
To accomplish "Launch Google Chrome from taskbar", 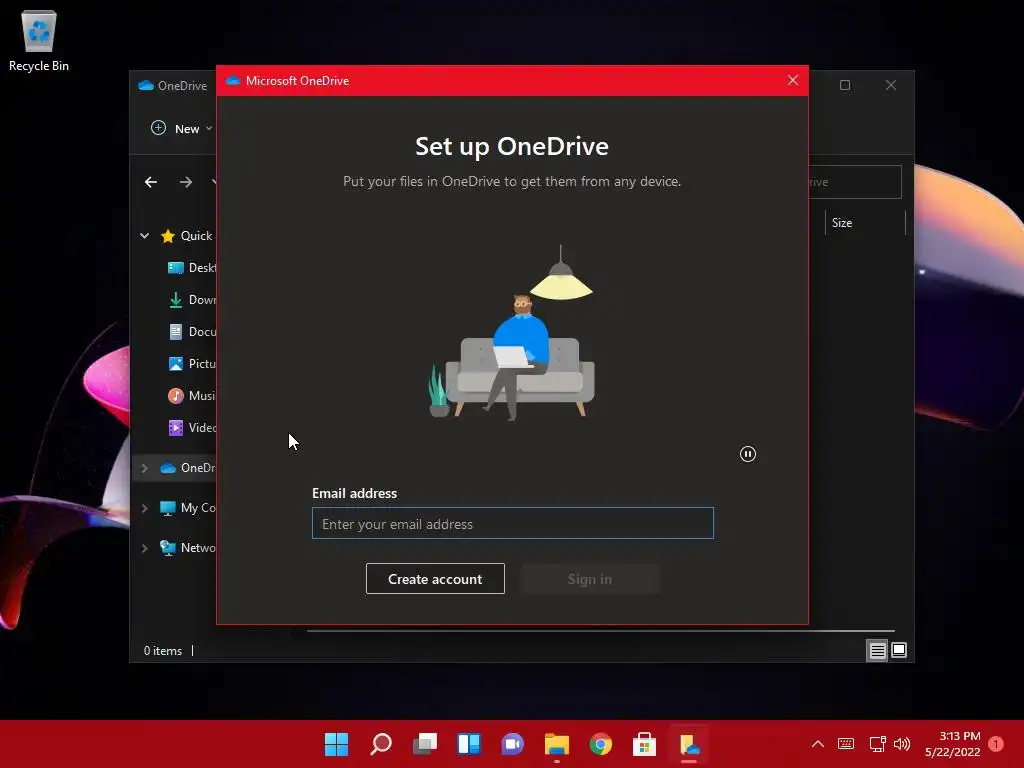I will point(601,744).
